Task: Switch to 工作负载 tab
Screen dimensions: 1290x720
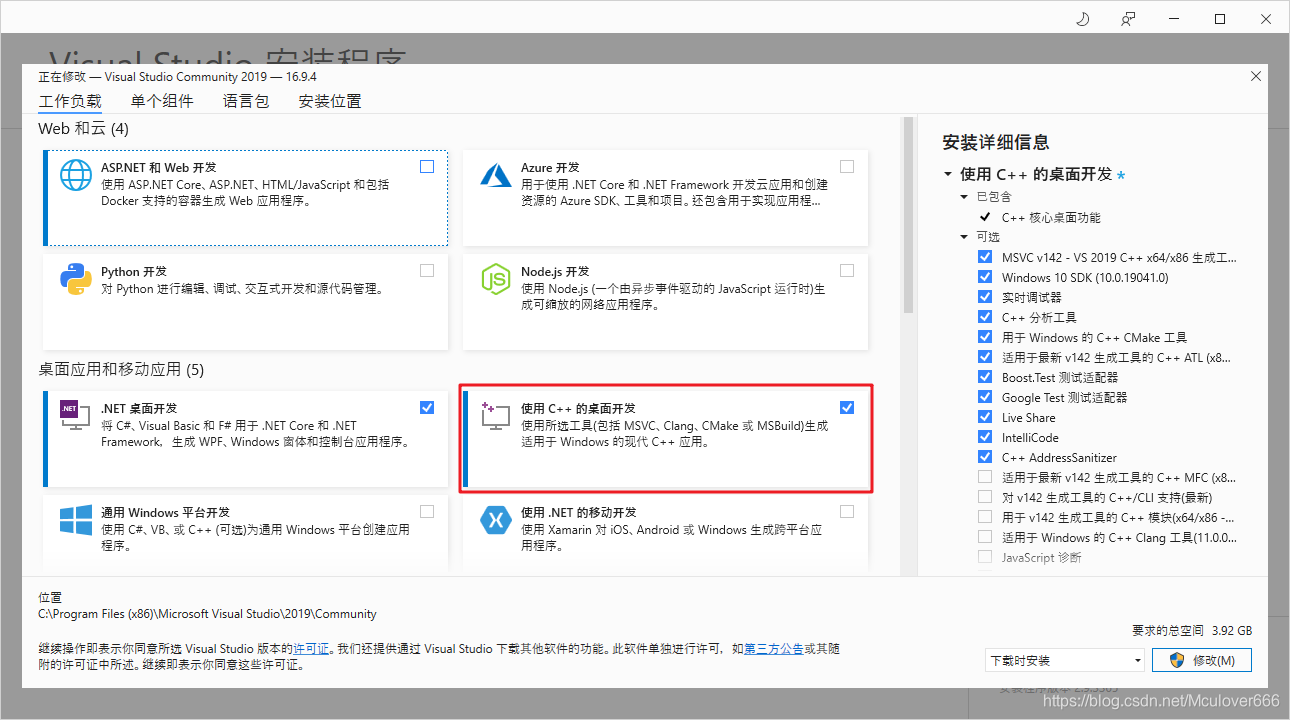Action: coord(70,101)
